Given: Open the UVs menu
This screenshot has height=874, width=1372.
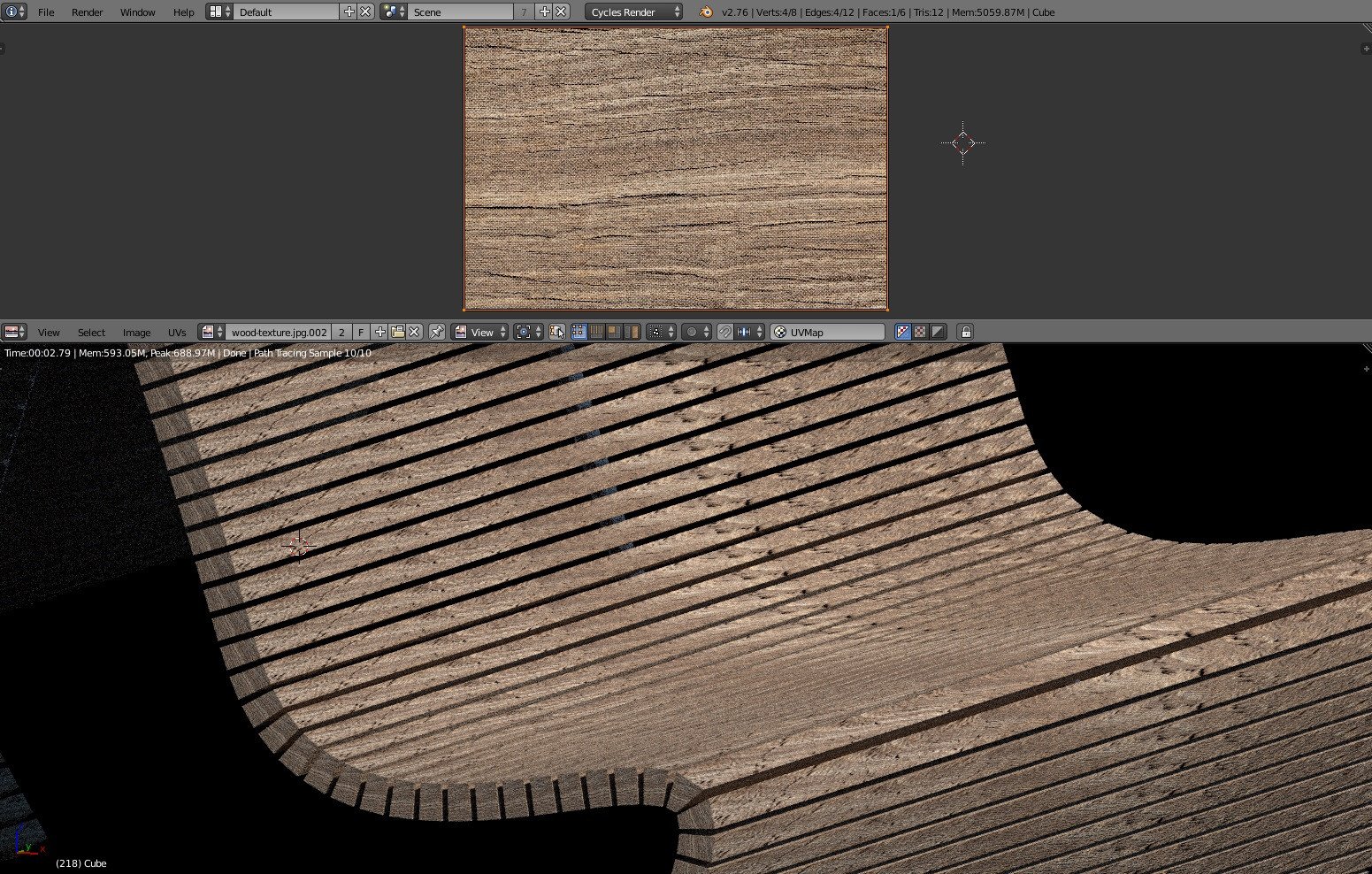Looking at the screenshot, I should pos(177,333).
